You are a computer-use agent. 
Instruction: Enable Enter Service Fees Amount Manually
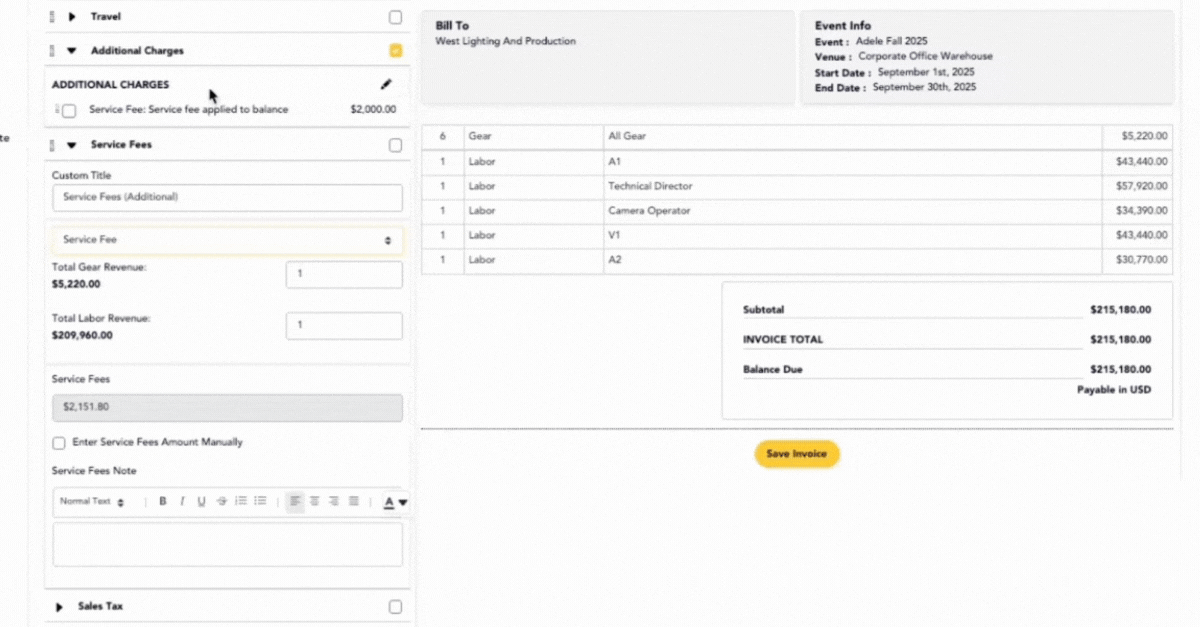[x=60, y=442]
